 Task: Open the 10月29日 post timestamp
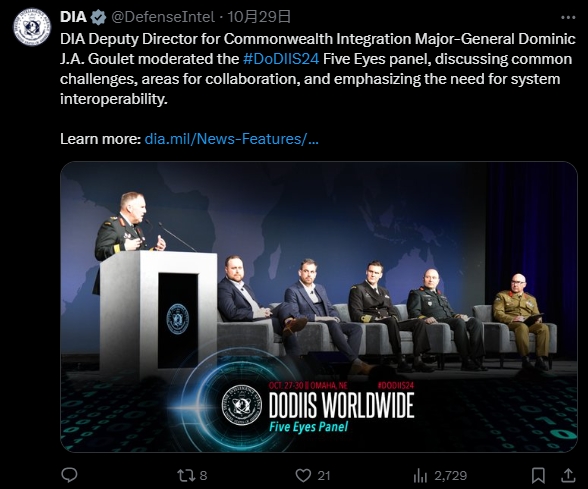click(x=259, y=17)
